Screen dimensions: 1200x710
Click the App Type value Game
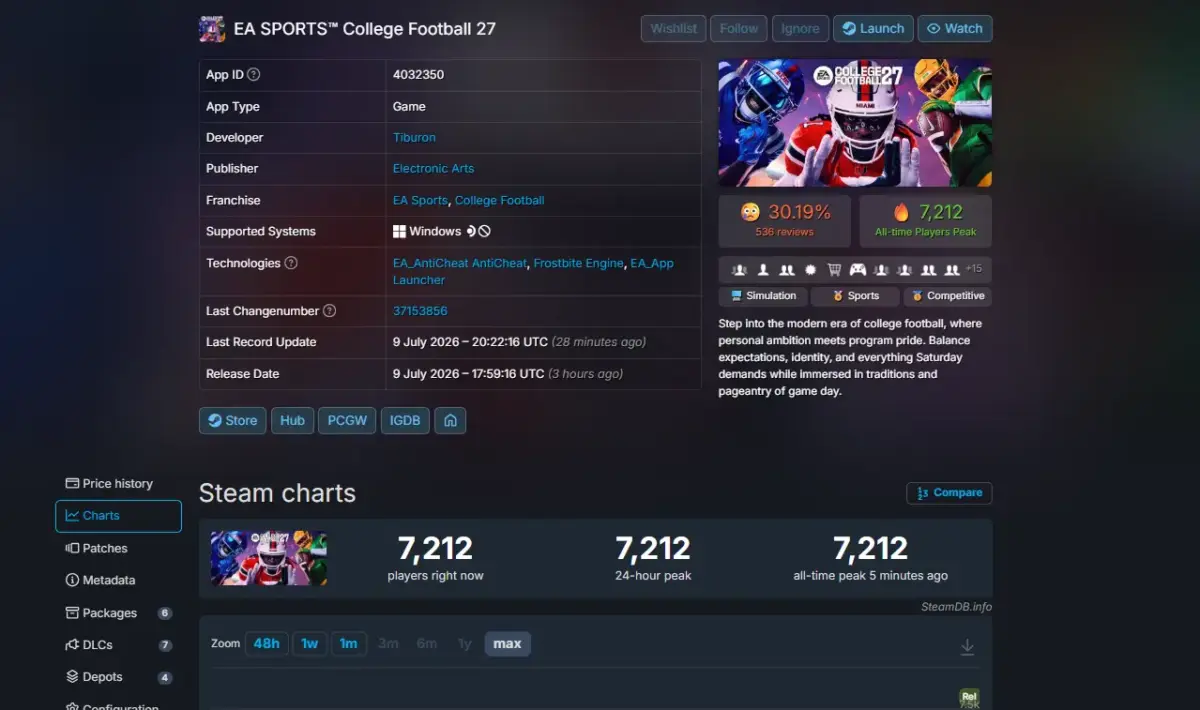click(x=409, y=106)
